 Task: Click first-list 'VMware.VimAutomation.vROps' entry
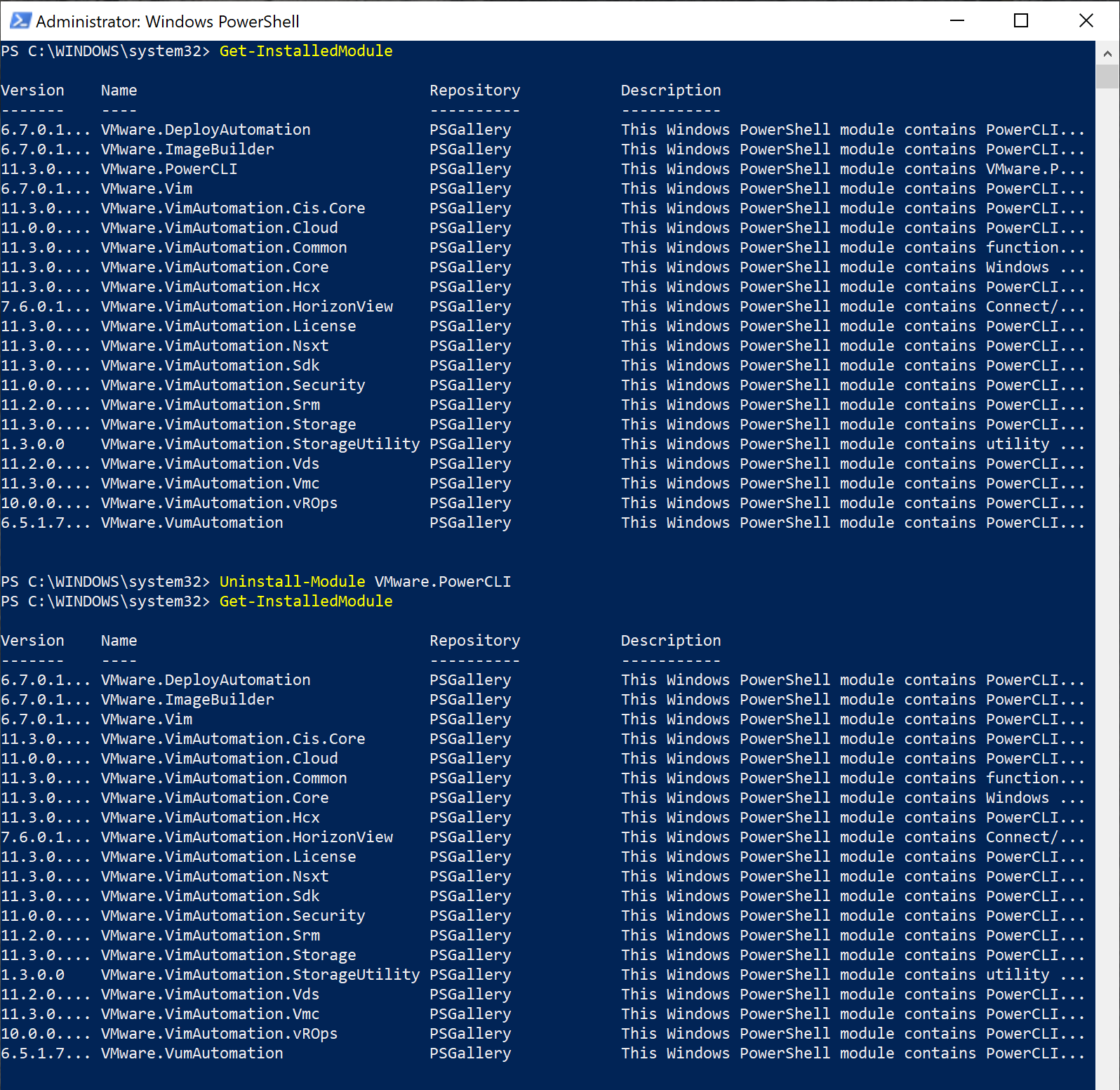[219, 503]
